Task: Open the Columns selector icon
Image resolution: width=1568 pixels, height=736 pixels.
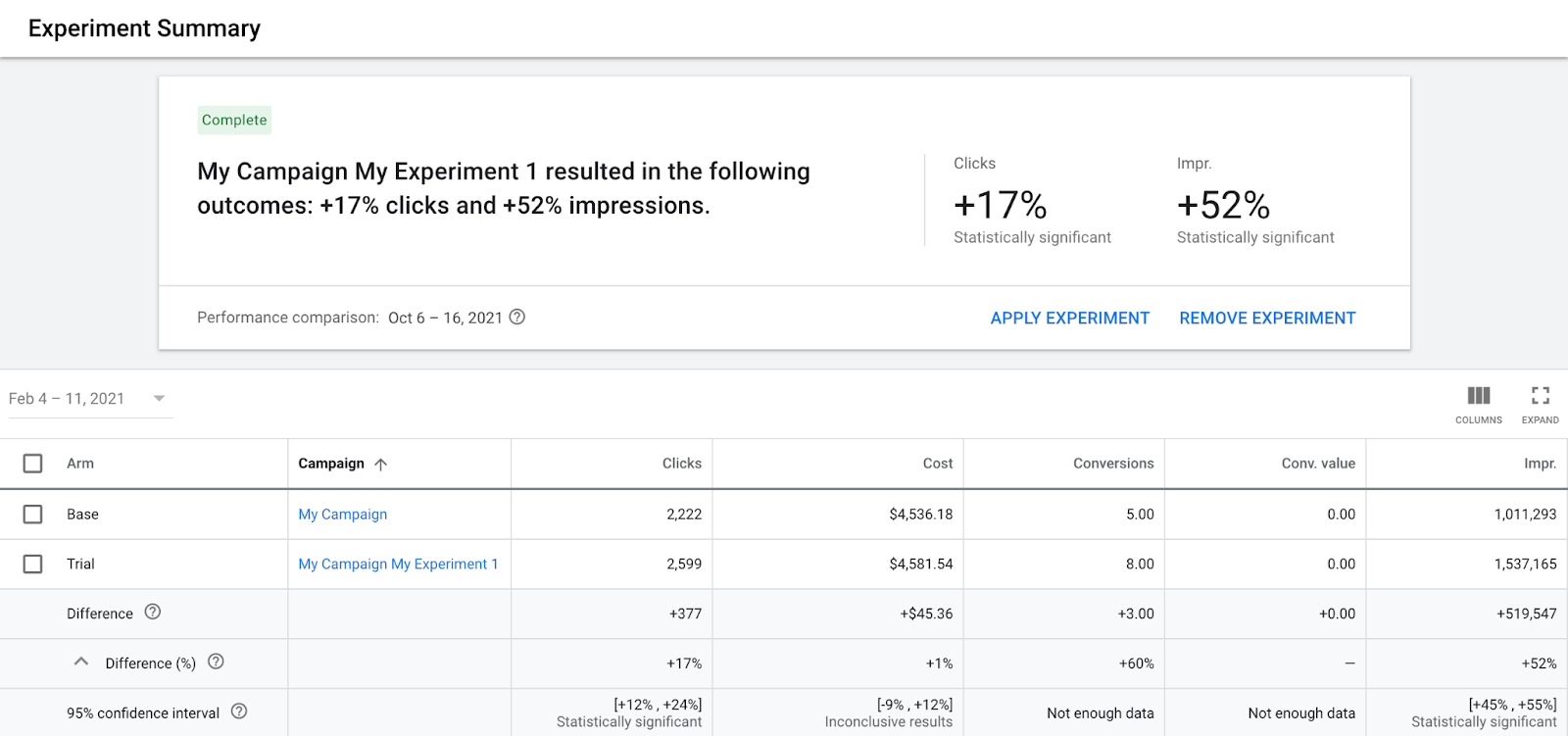Action: (x=1478, y=396)
